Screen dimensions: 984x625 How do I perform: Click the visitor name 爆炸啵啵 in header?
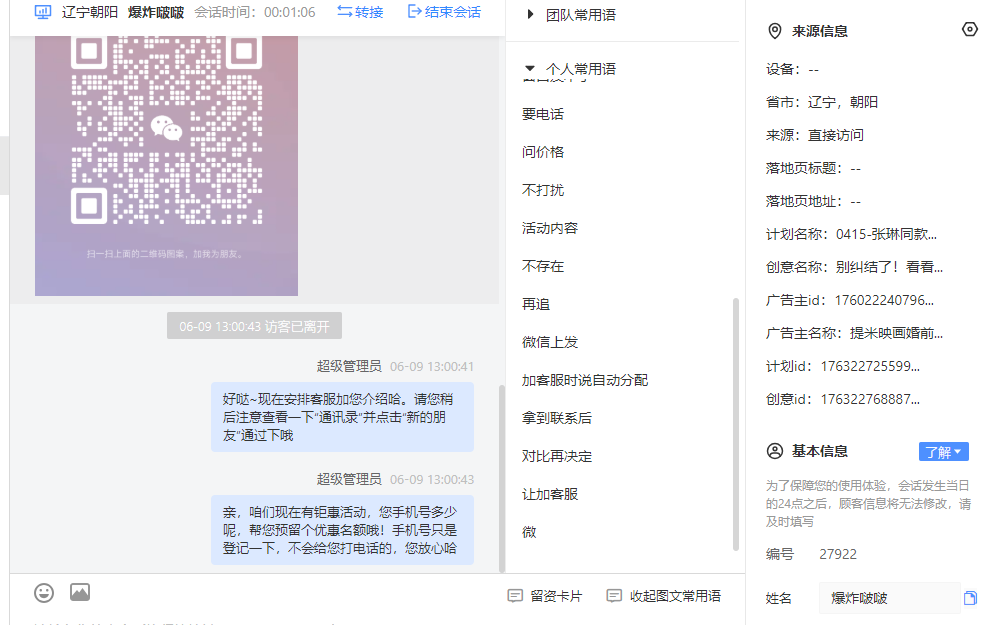coord(156,13)
